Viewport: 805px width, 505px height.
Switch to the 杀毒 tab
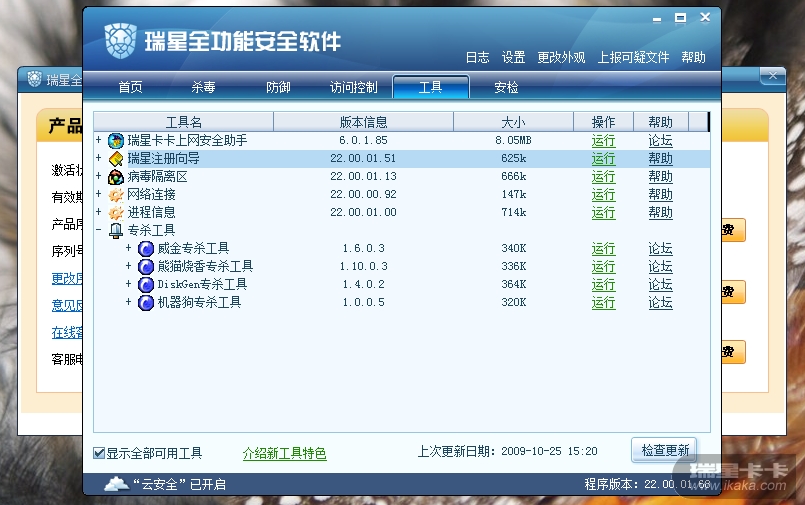(203, 87)
